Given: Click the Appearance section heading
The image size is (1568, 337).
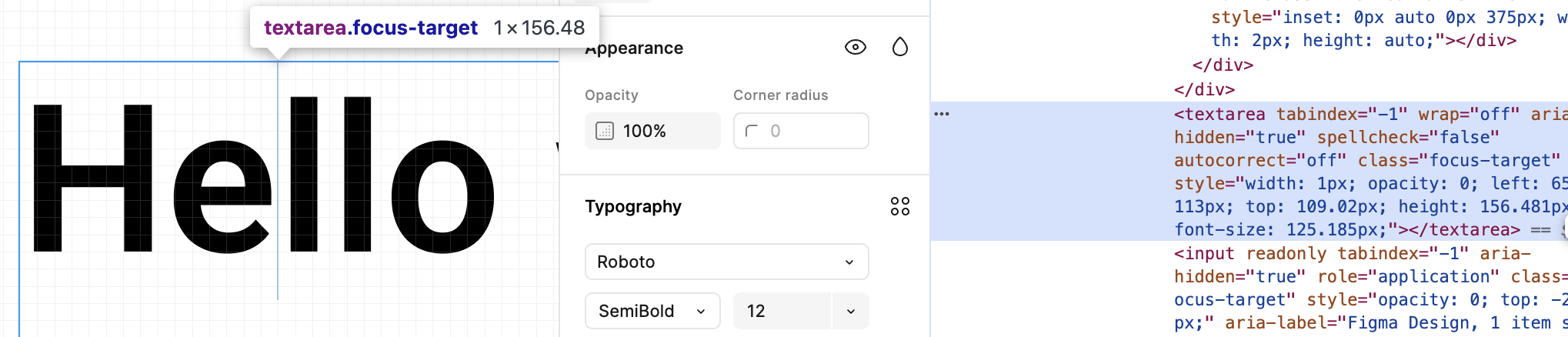Looking at the screenshot, I should tap(634, 48).
